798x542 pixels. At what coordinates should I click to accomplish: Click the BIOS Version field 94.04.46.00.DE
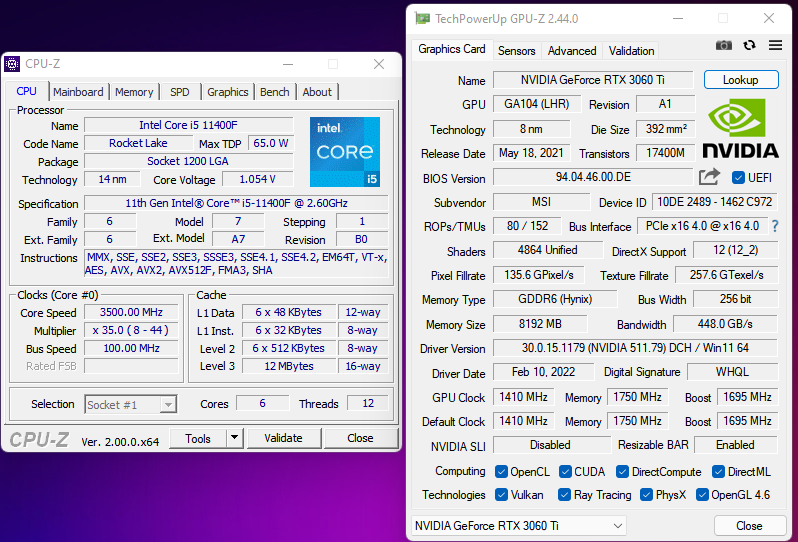click(593, 177)
